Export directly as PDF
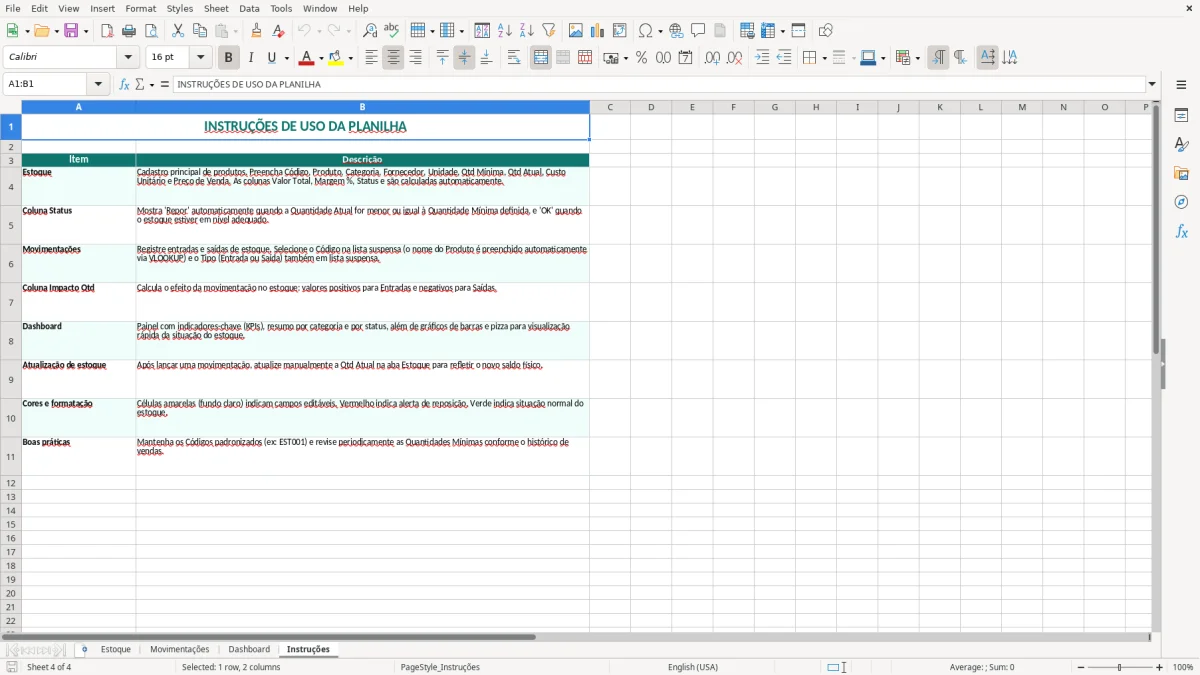Viewport: 1200px width, 675px height. click(x=107, y=31)
